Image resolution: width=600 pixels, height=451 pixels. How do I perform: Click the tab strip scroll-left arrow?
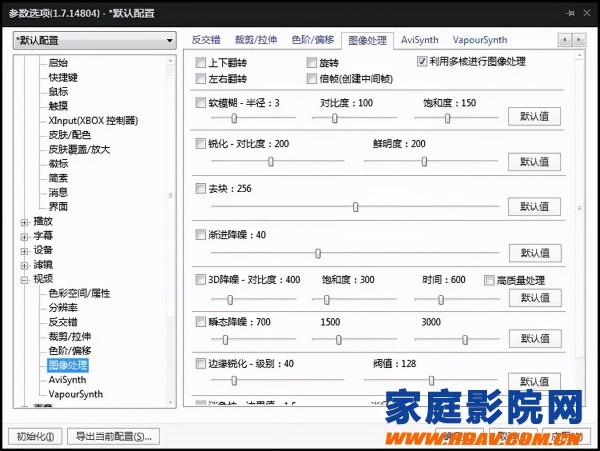[x=565, y=40]
